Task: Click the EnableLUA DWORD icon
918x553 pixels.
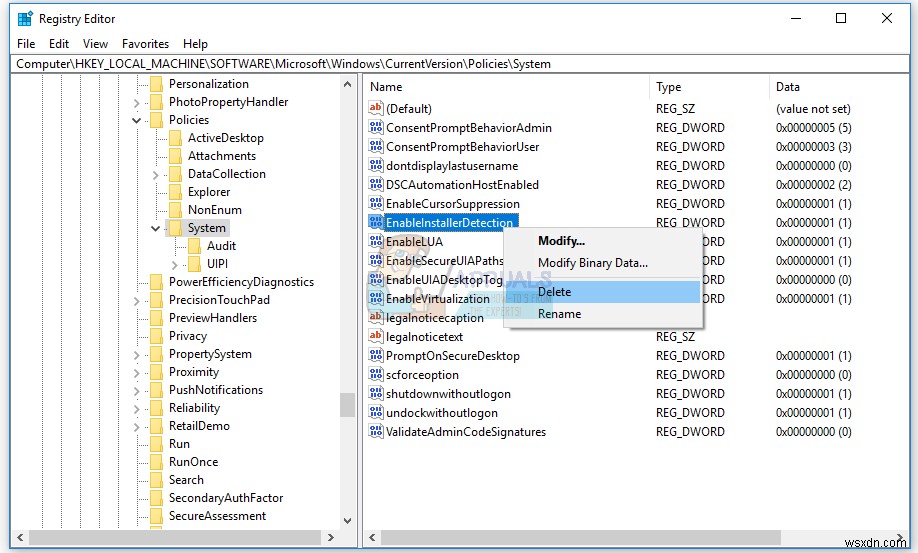Action: point(375,242)
